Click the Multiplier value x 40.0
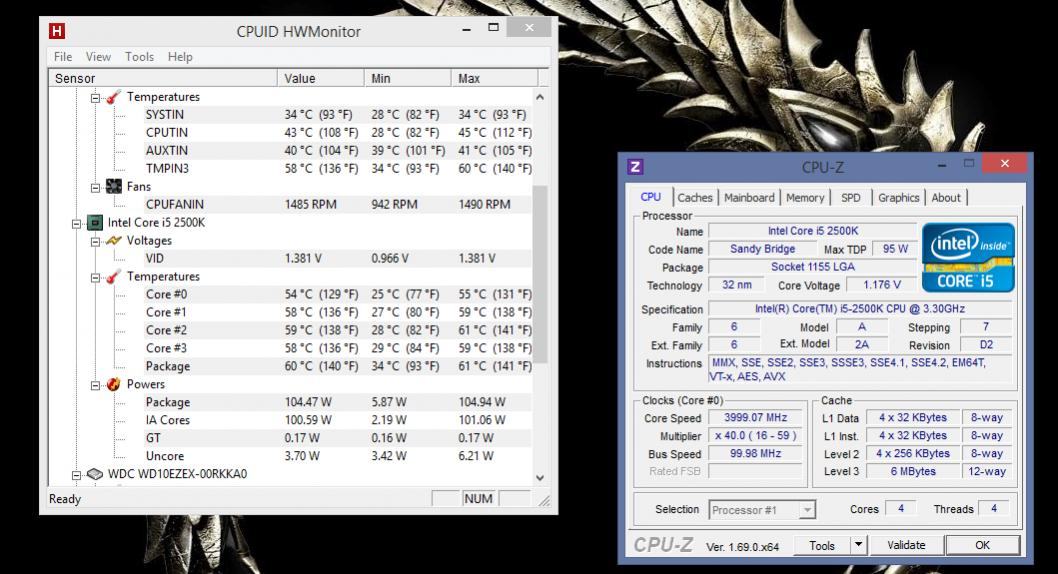 [x=755, y=436]
